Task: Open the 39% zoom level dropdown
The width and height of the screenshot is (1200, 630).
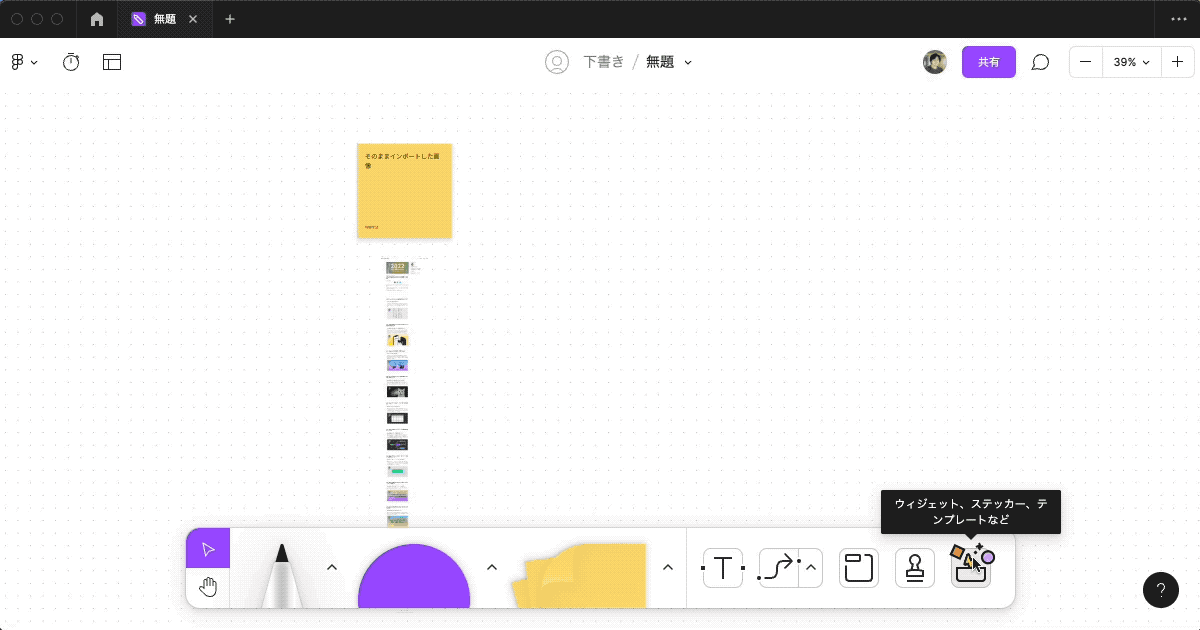Action: (1131, 62)
